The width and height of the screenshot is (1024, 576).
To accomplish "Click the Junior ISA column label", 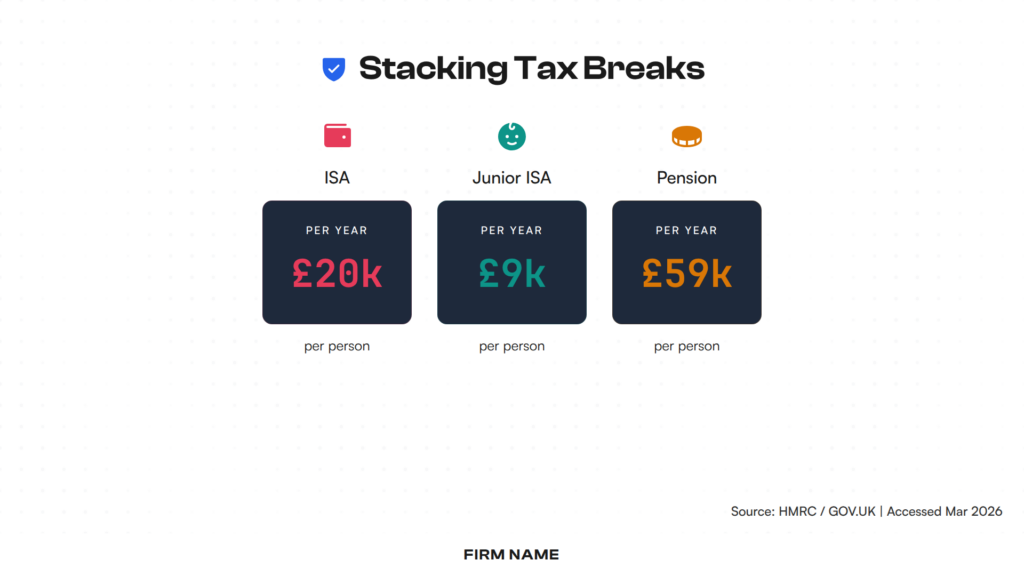I will tap(511, 178).
